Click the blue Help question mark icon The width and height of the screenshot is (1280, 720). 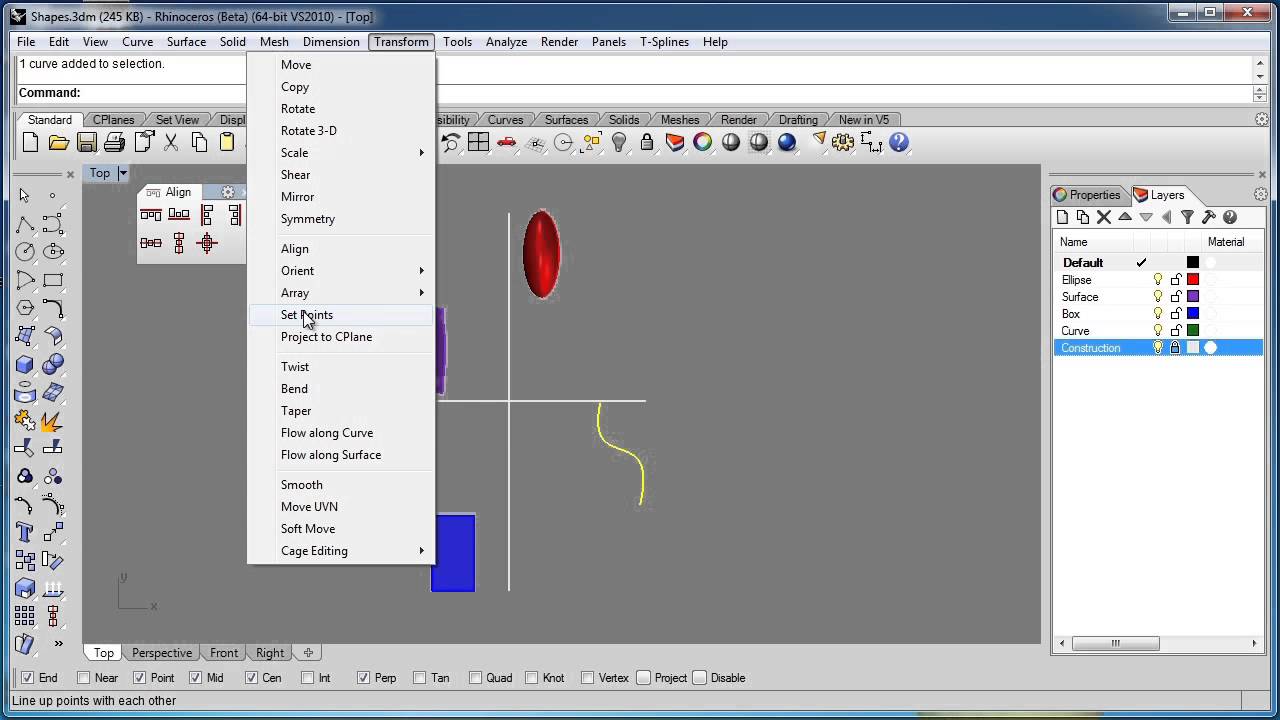[x=898, y=142]
